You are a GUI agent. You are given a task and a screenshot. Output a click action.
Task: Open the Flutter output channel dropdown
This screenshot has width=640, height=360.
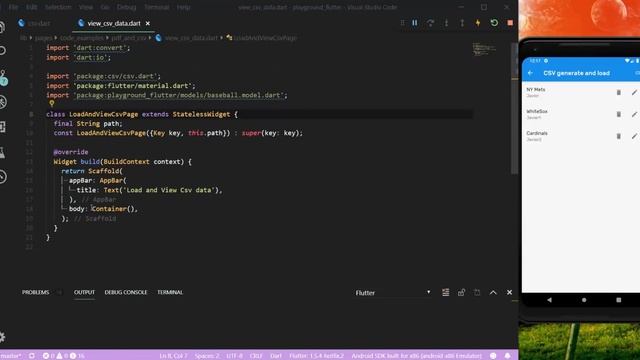(x=393, y=293)
